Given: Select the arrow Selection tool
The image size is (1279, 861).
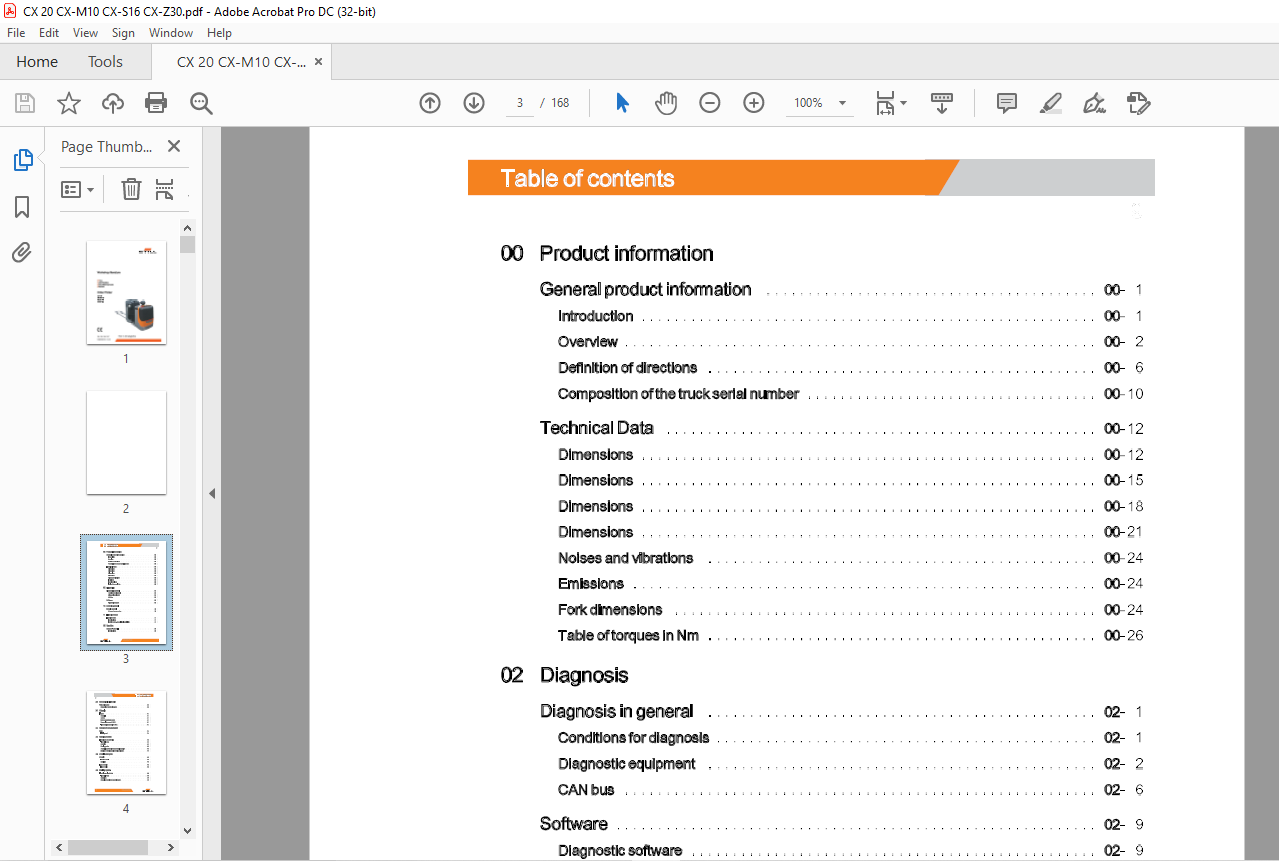Looking at the screenshot, I should (622, 103).
